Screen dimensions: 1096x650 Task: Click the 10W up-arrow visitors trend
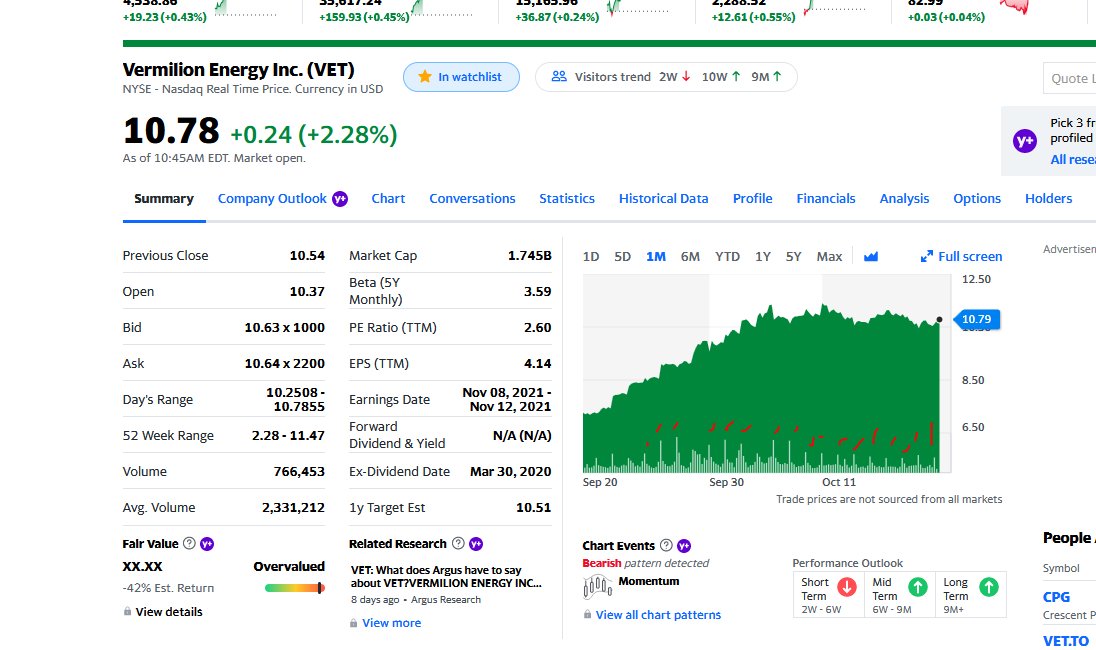pyautogui.click(x=721, y=77)
